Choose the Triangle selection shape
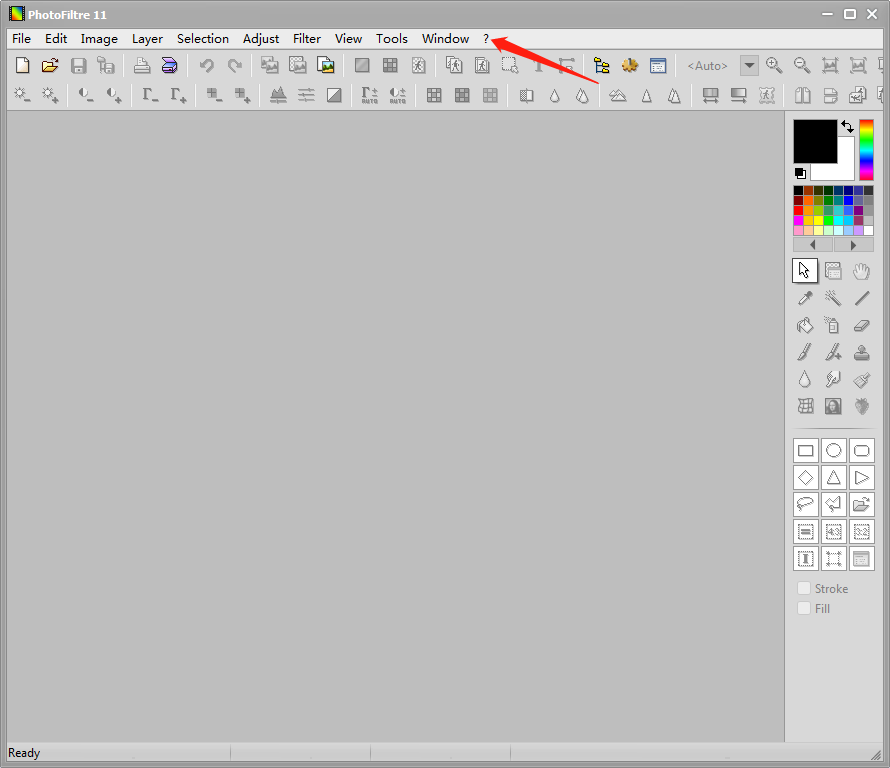Image resolution: width=890 pixels, height=768 pixels. [833, 478]
